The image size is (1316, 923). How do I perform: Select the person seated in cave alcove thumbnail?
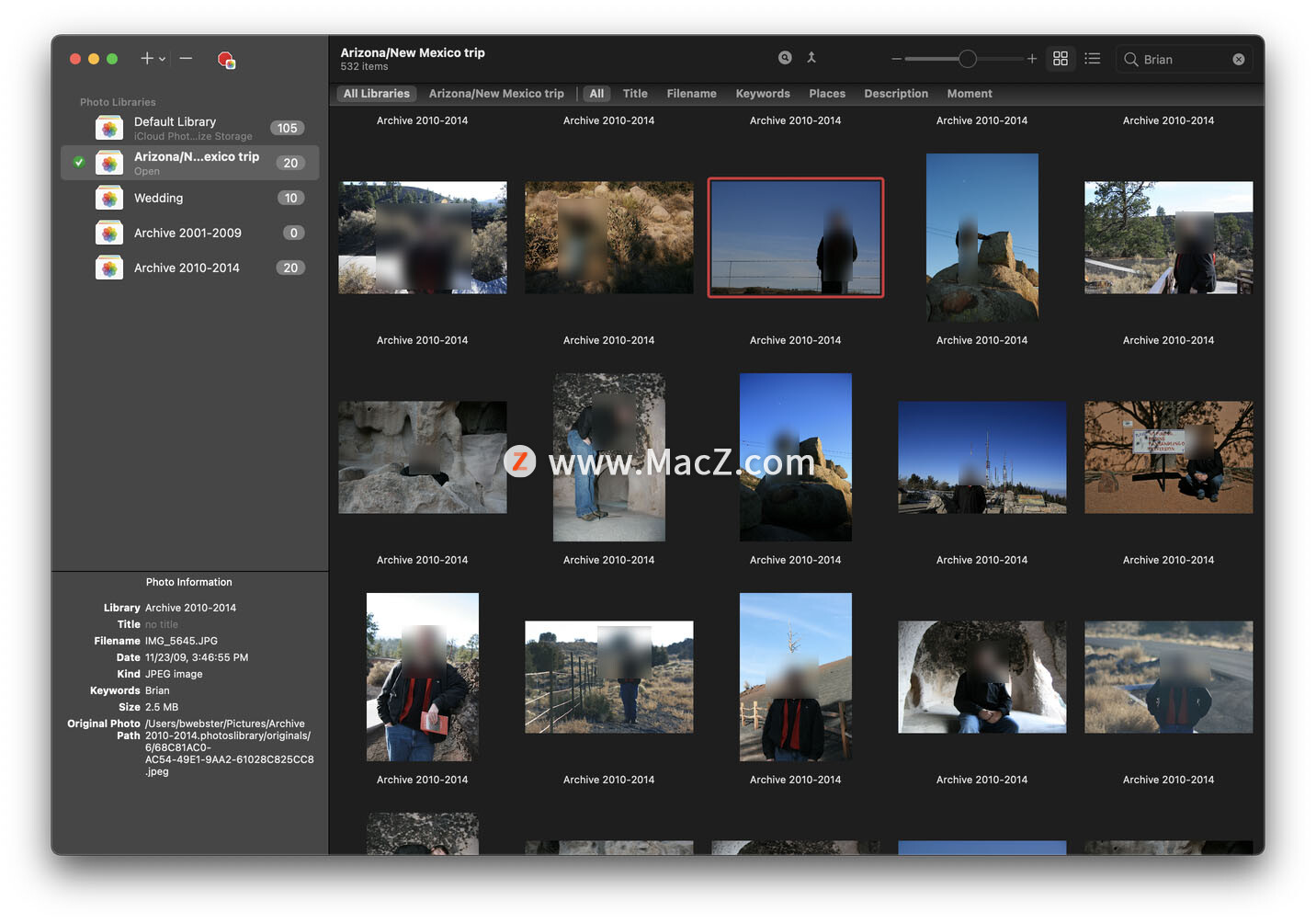coord(982,677)
